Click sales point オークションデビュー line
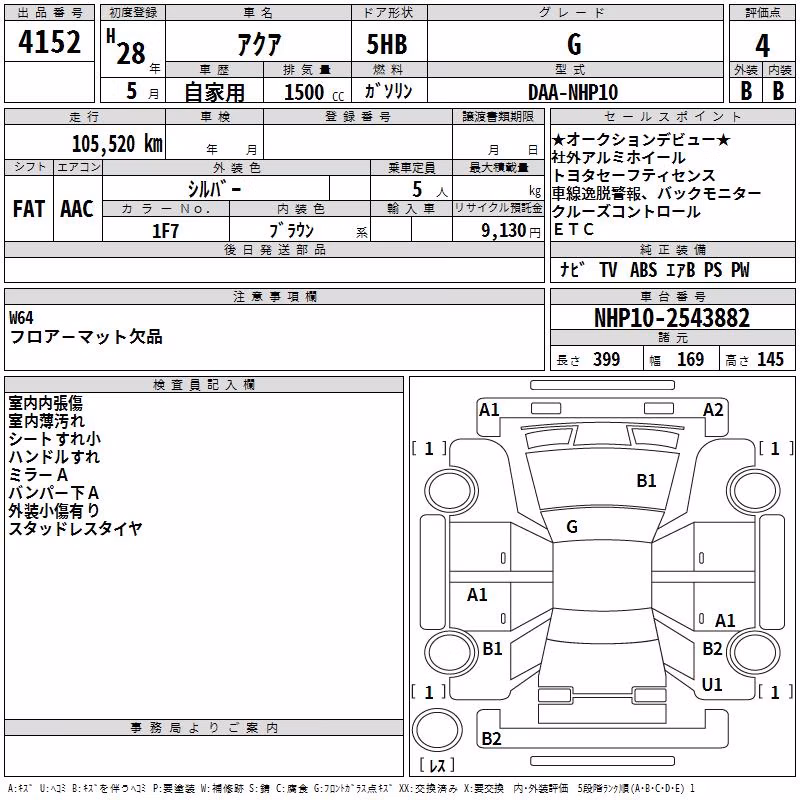This screenshot has height=800, width=800. [x=641, y=139]
